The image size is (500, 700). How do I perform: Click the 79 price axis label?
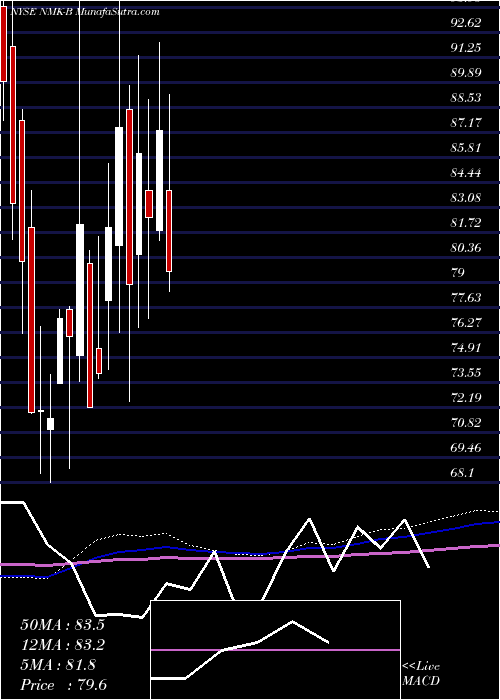458,272
